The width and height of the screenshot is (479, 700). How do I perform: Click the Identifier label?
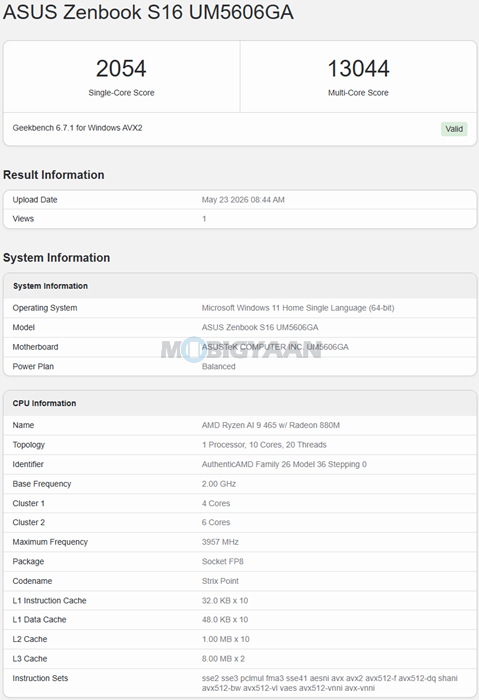pos(28,464)
